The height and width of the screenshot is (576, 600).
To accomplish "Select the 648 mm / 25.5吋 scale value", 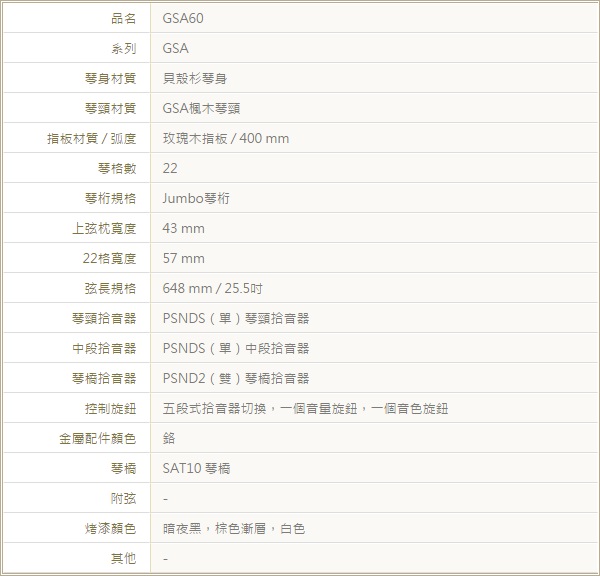I will point(212,288).
